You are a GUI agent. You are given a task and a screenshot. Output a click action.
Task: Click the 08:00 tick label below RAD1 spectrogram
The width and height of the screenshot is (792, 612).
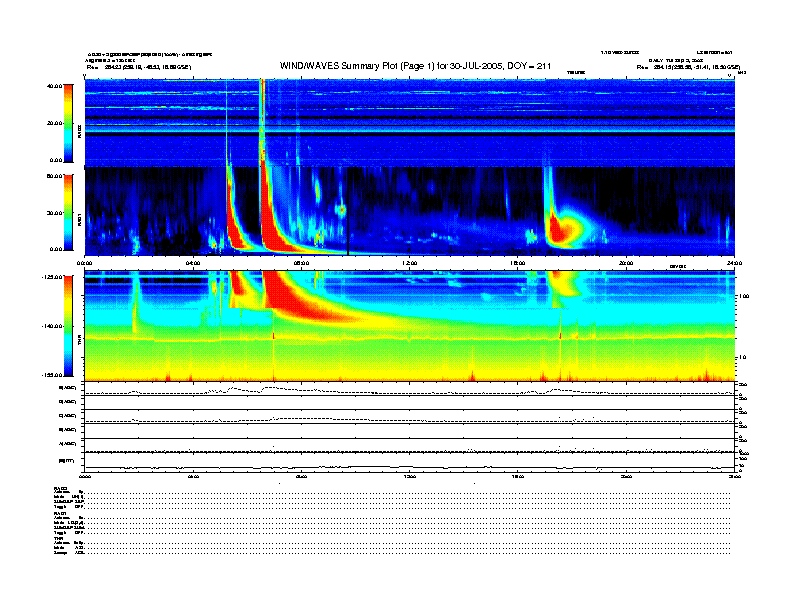tap(301, 263)
